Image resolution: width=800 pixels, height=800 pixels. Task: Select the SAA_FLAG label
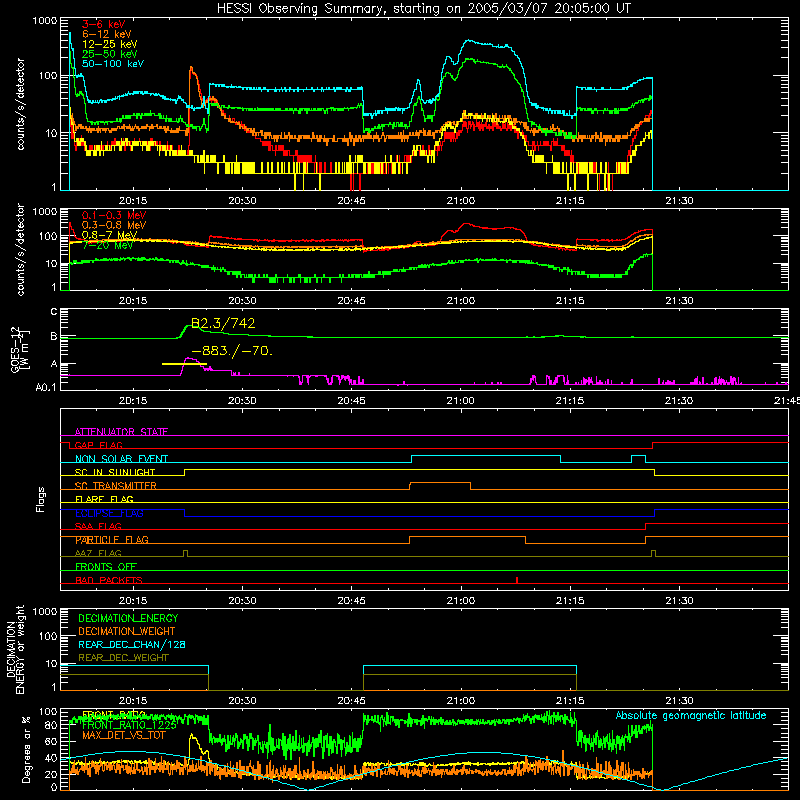[98, 526]
